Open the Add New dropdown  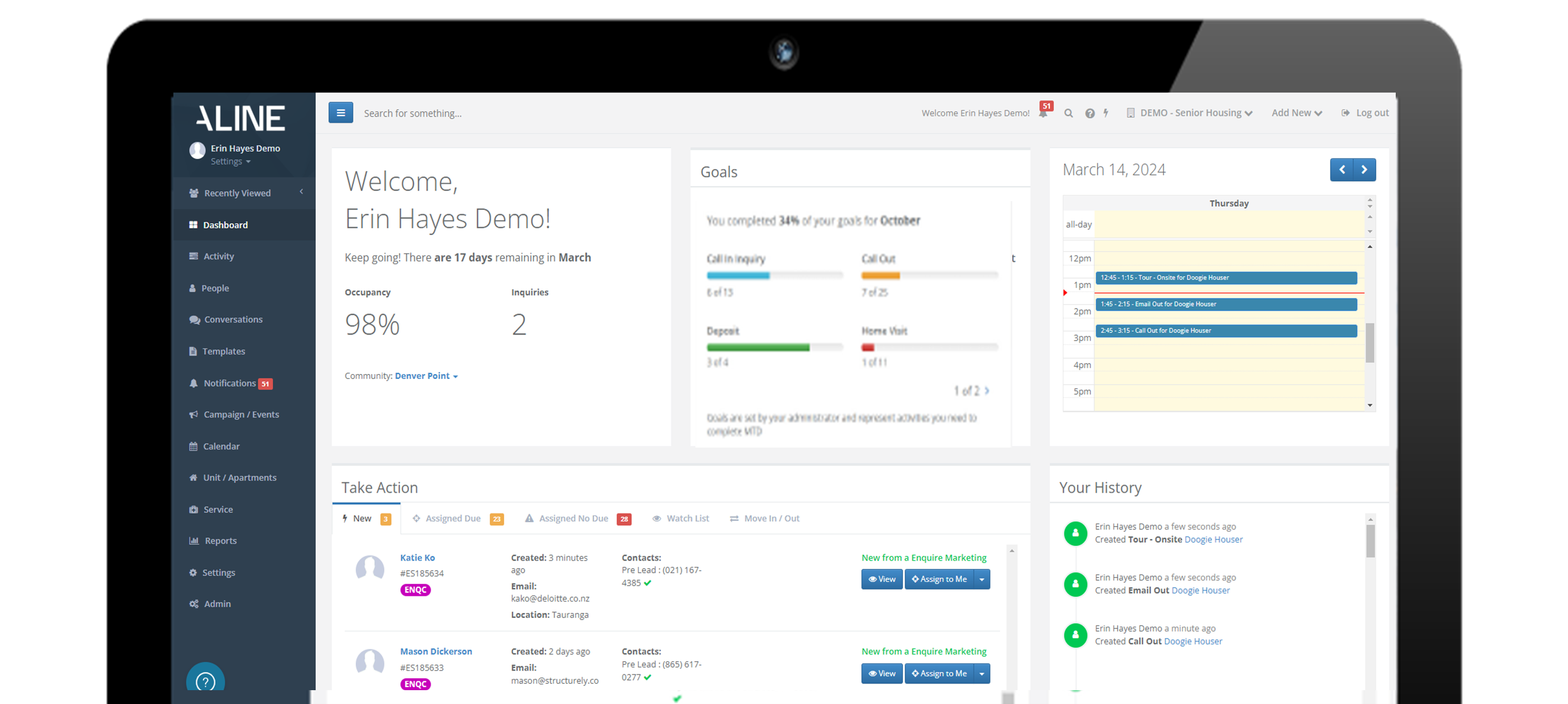1295,113
